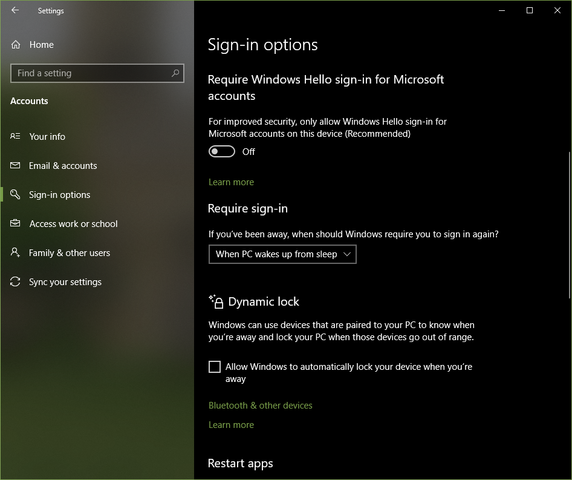Click the Dynamic lock heading text
The width and height of the screenshot is (572, 480).
click(x=263, y=302)
